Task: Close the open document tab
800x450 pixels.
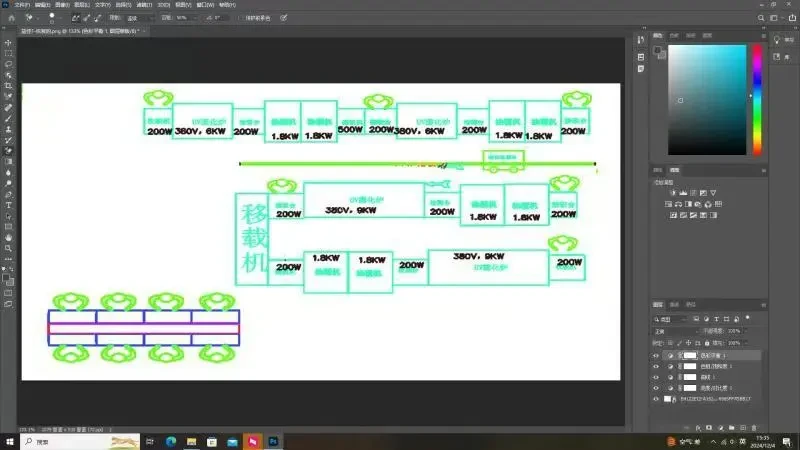Action: tap(144, 31)
